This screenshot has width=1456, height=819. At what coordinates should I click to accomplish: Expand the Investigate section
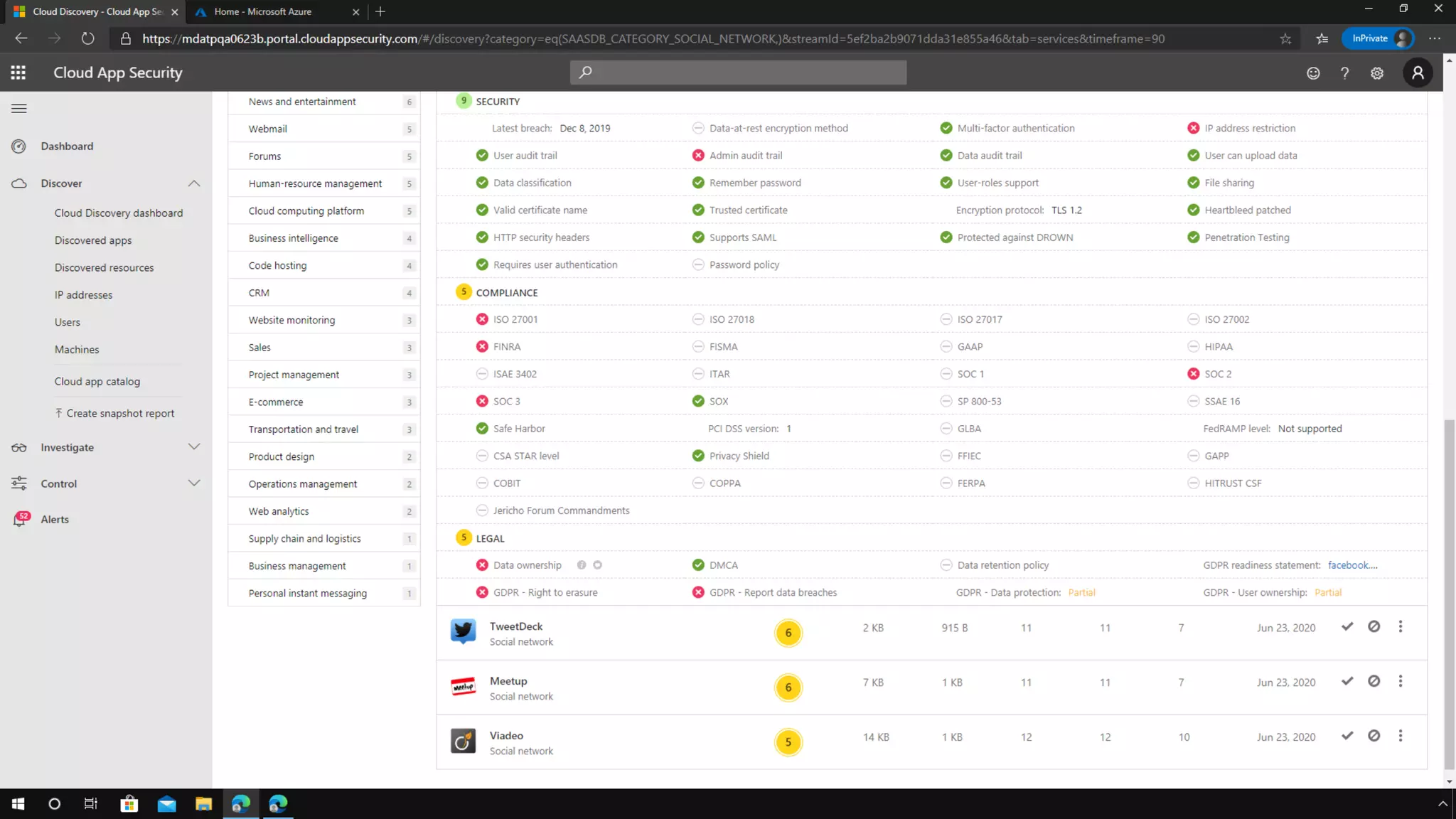(x=194, y=447)
